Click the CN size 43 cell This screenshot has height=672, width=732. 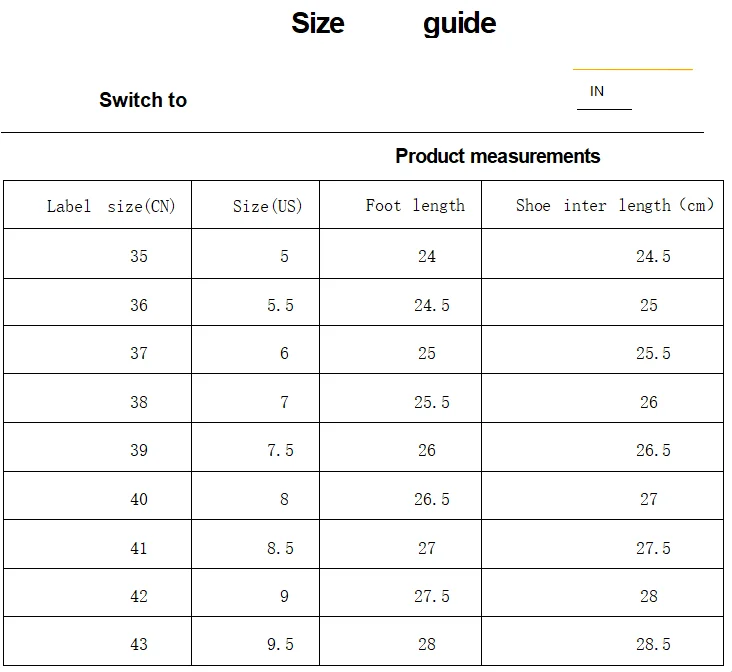(x=98, y=641)
